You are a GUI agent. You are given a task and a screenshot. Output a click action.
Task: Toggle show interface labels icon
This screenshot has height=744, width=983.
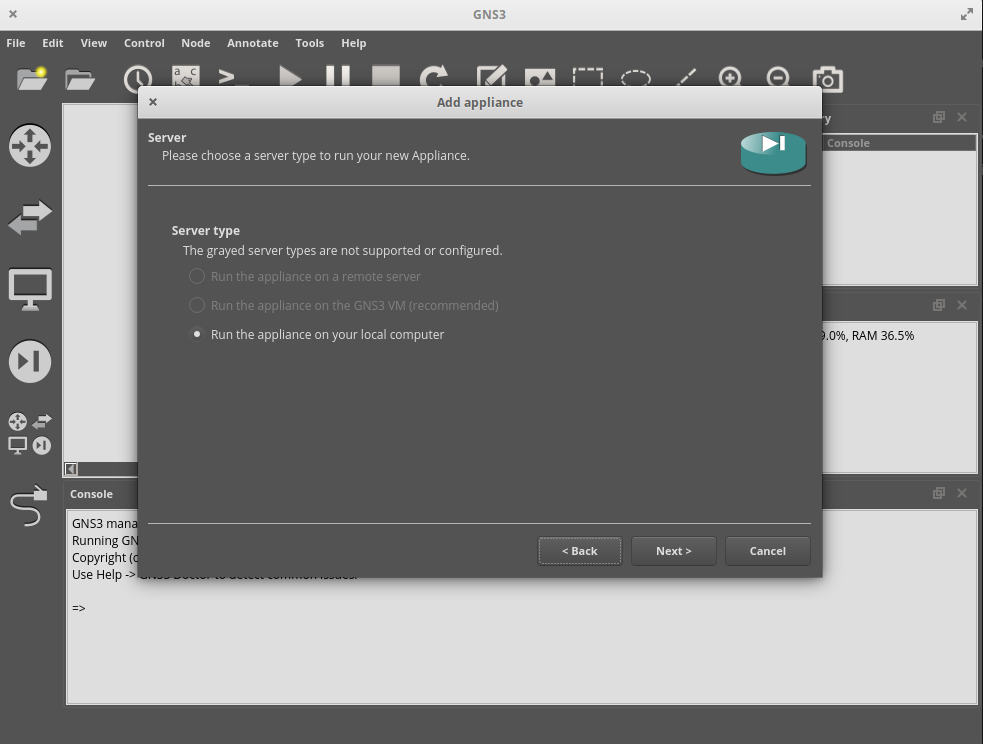186,76
